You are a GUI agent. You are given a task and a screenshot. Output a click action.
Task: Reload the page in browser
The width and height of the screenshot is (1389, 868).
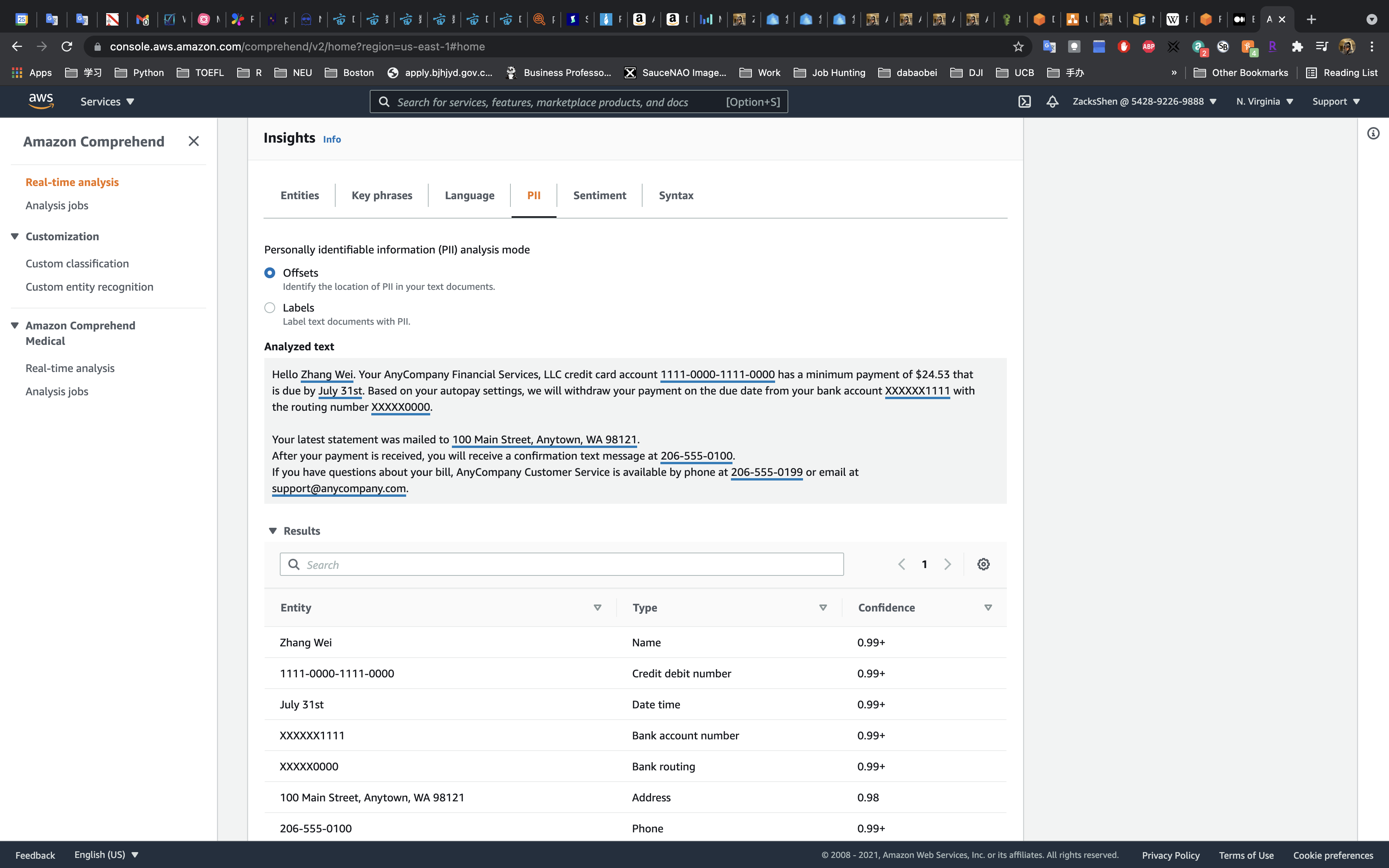pyautogui.click(x=67, y=46)
